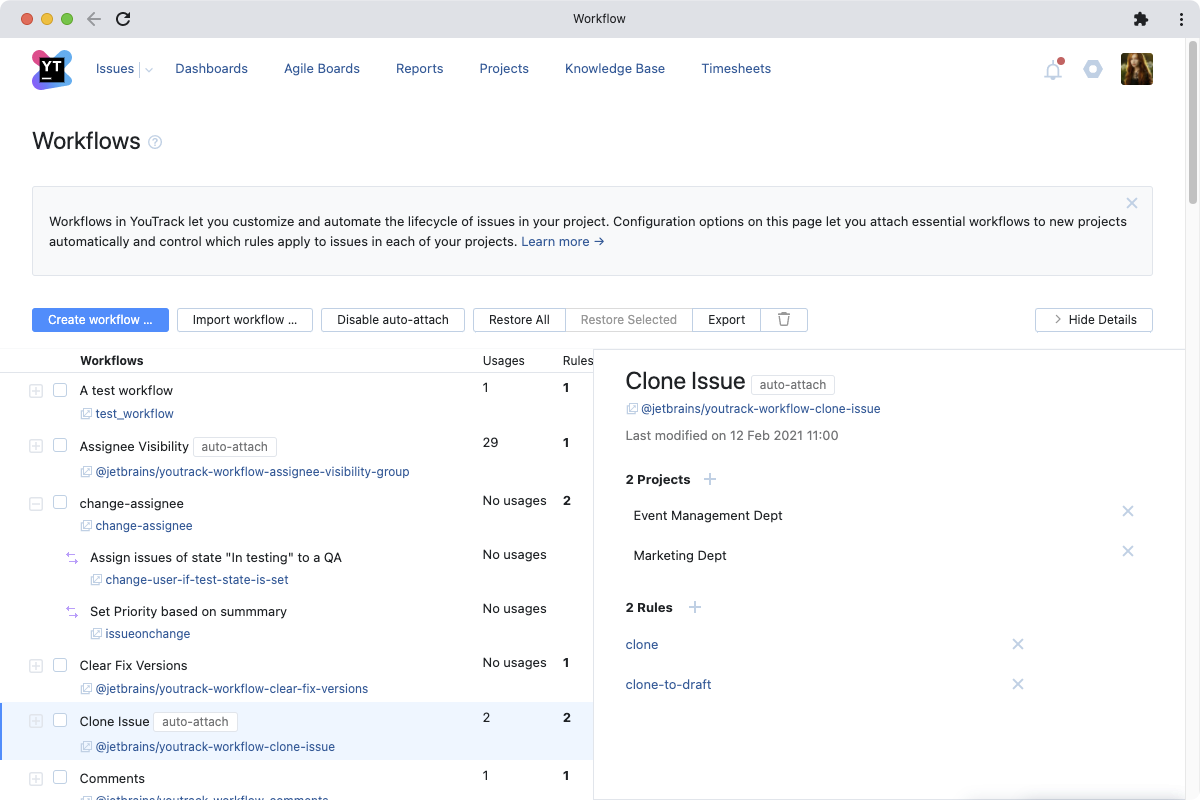The width and height of the screenshot is (1200, 800).
Task: Click Restore All button
Action: pos(519,320)
